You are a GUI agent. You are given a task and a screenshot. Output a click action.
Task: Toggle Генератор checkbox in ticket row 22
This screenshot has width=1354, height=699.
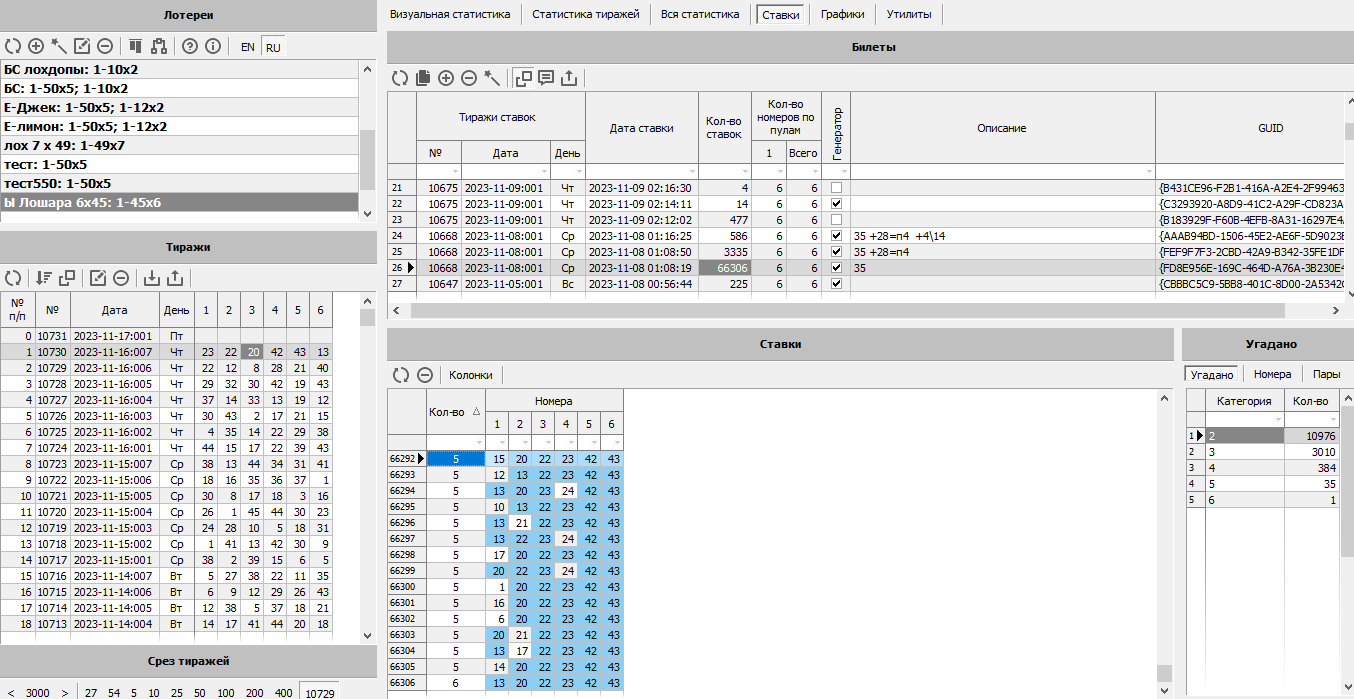coord(836,204)
